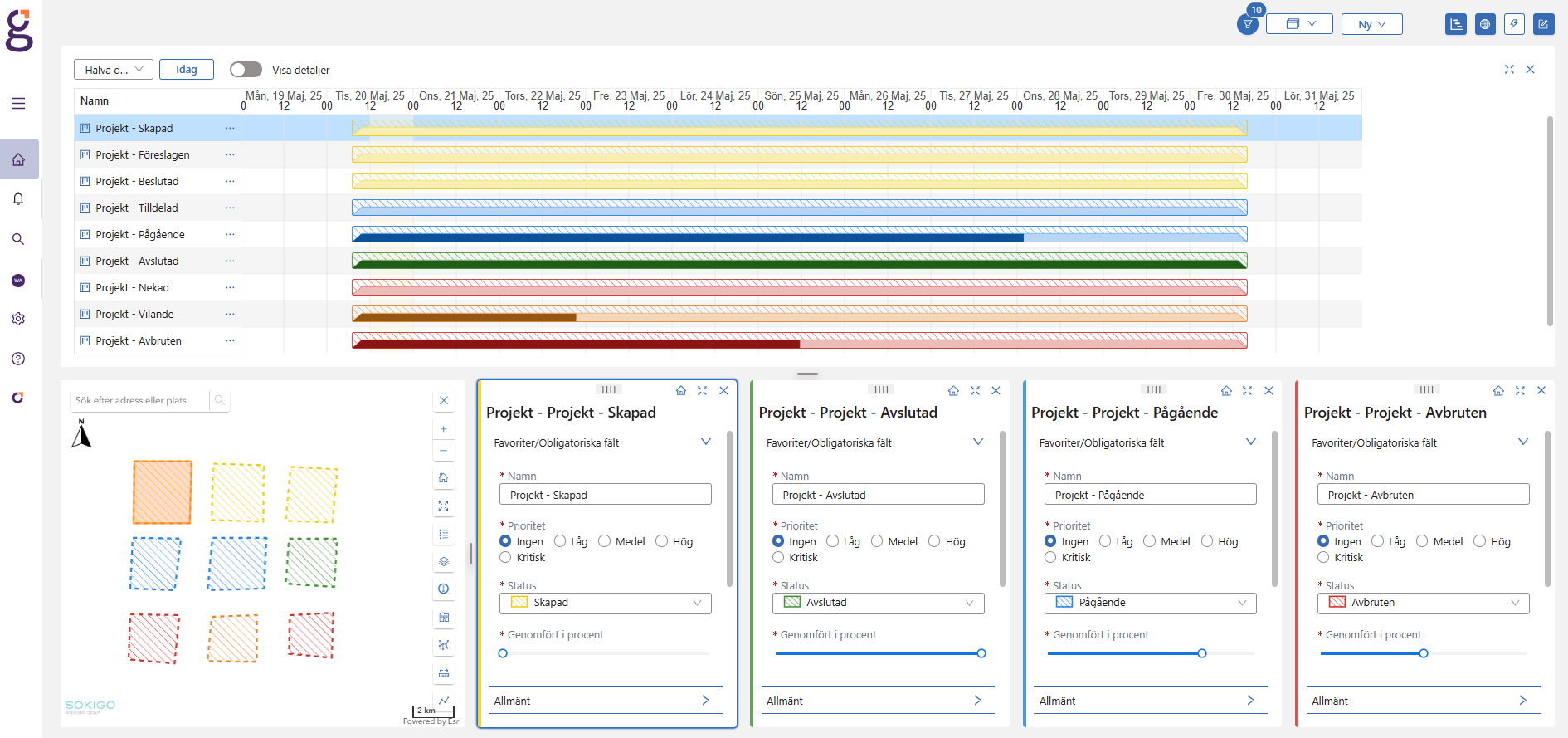Click the lightning bolt quick actions icon
Viewport: 1568px width, 738px height.
[x=1514, y=24]
